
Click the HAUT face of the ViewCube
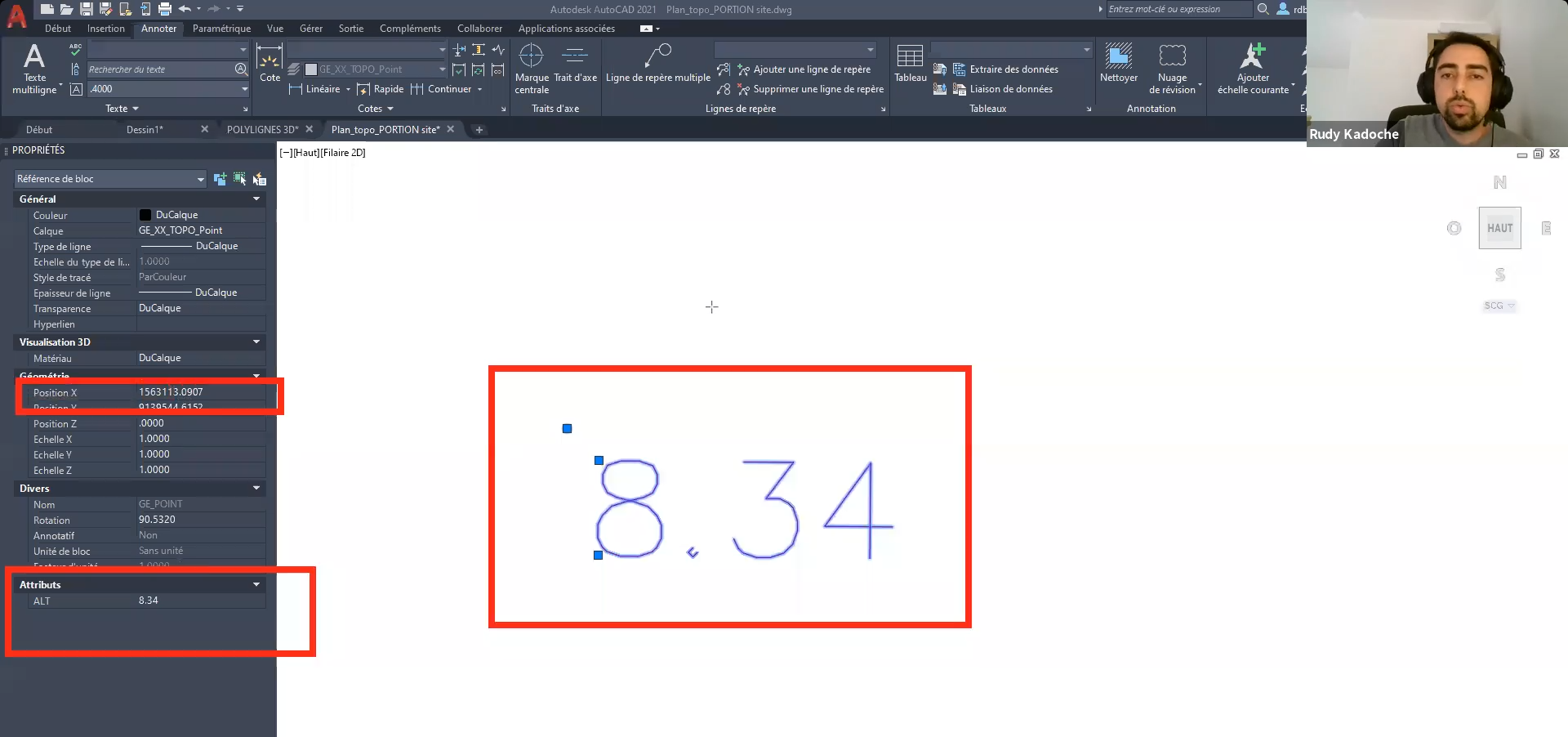pyautogui.click(x=1500, y=228)
